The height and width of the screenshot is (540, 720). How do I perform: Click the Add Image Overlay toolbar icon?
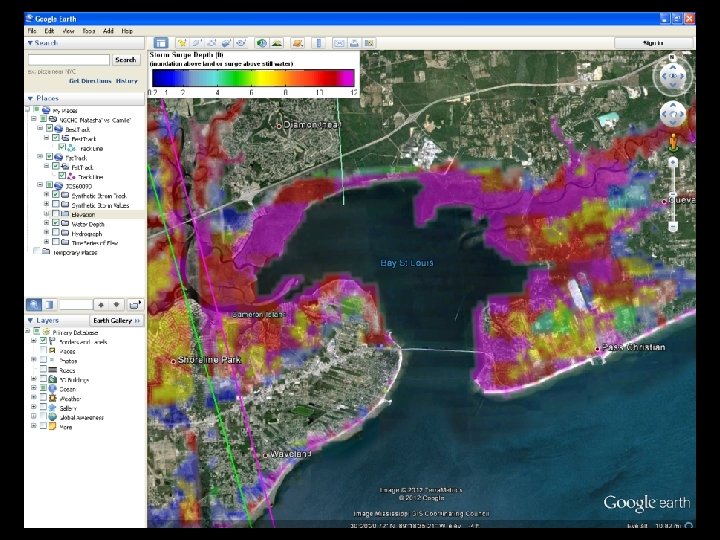coord(226,43)
